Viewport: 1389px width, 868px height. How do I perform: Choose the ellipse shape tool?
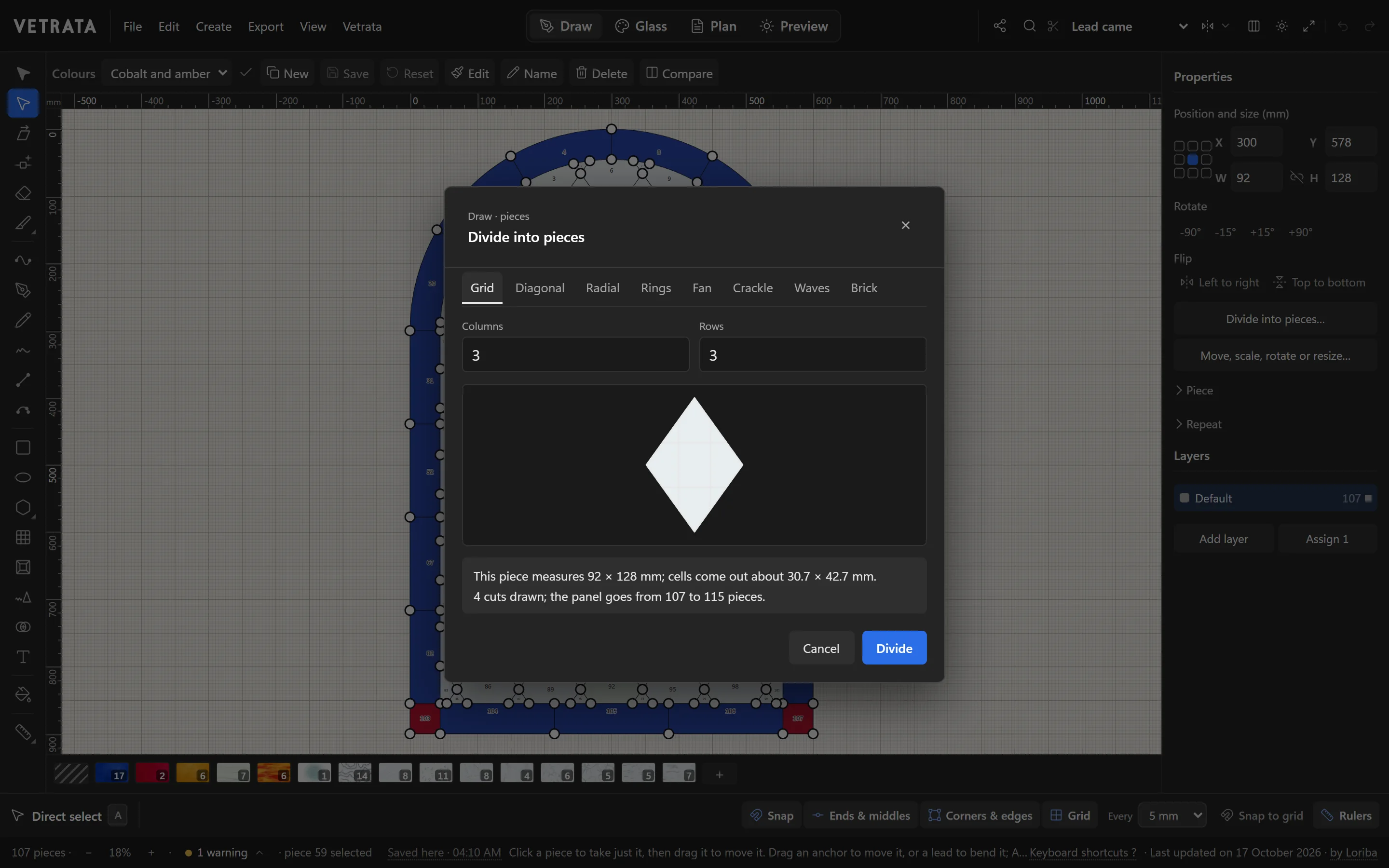(x=23, y=477)
